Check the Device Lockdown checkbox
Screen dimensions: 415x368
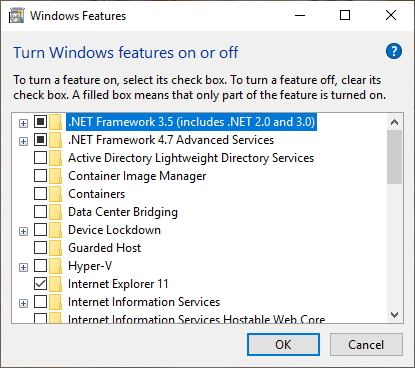pos(40,230)
